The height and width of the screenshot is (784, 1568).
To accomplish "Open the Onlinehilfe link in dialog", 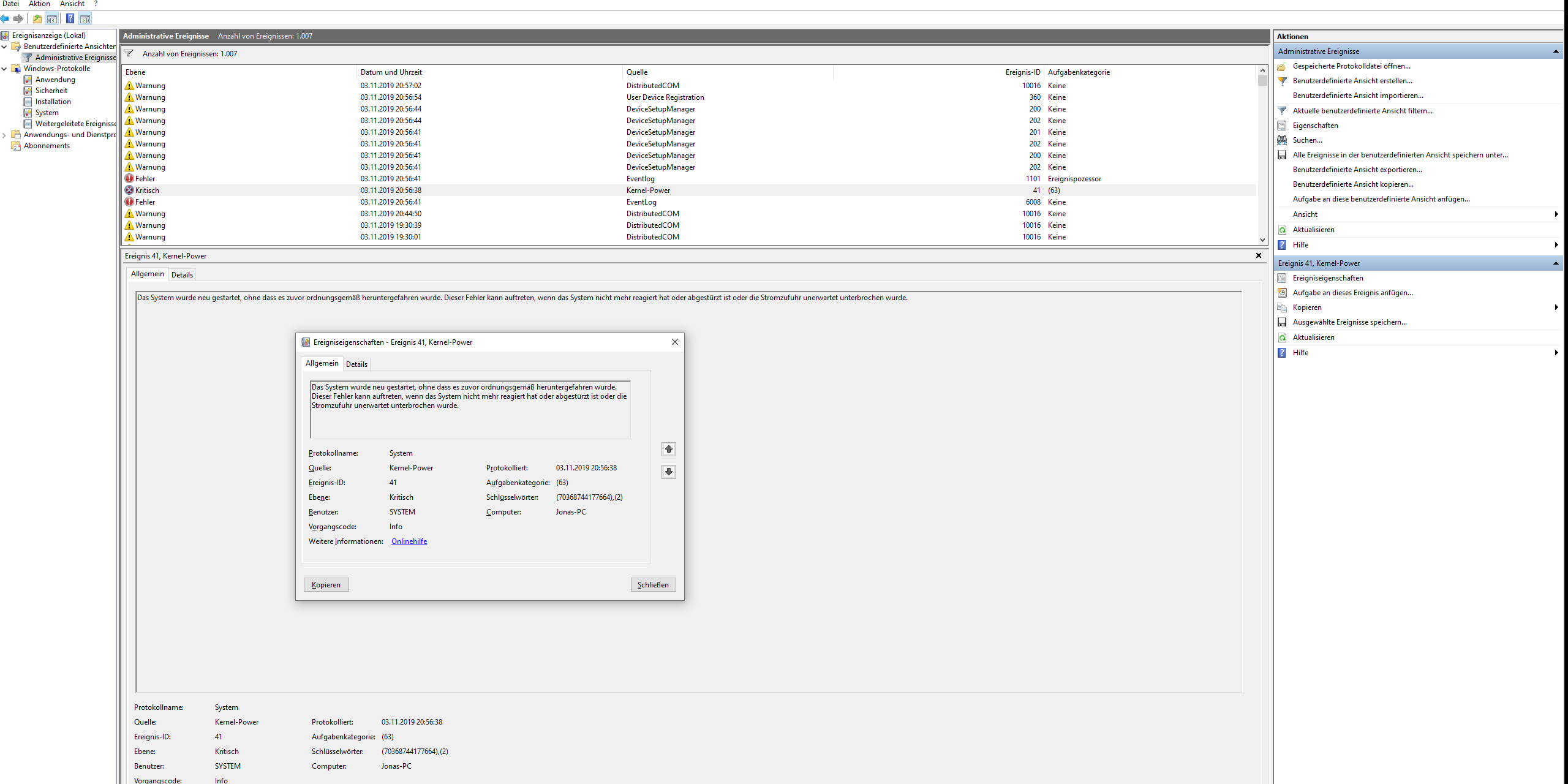I will [x=409, y=541].
